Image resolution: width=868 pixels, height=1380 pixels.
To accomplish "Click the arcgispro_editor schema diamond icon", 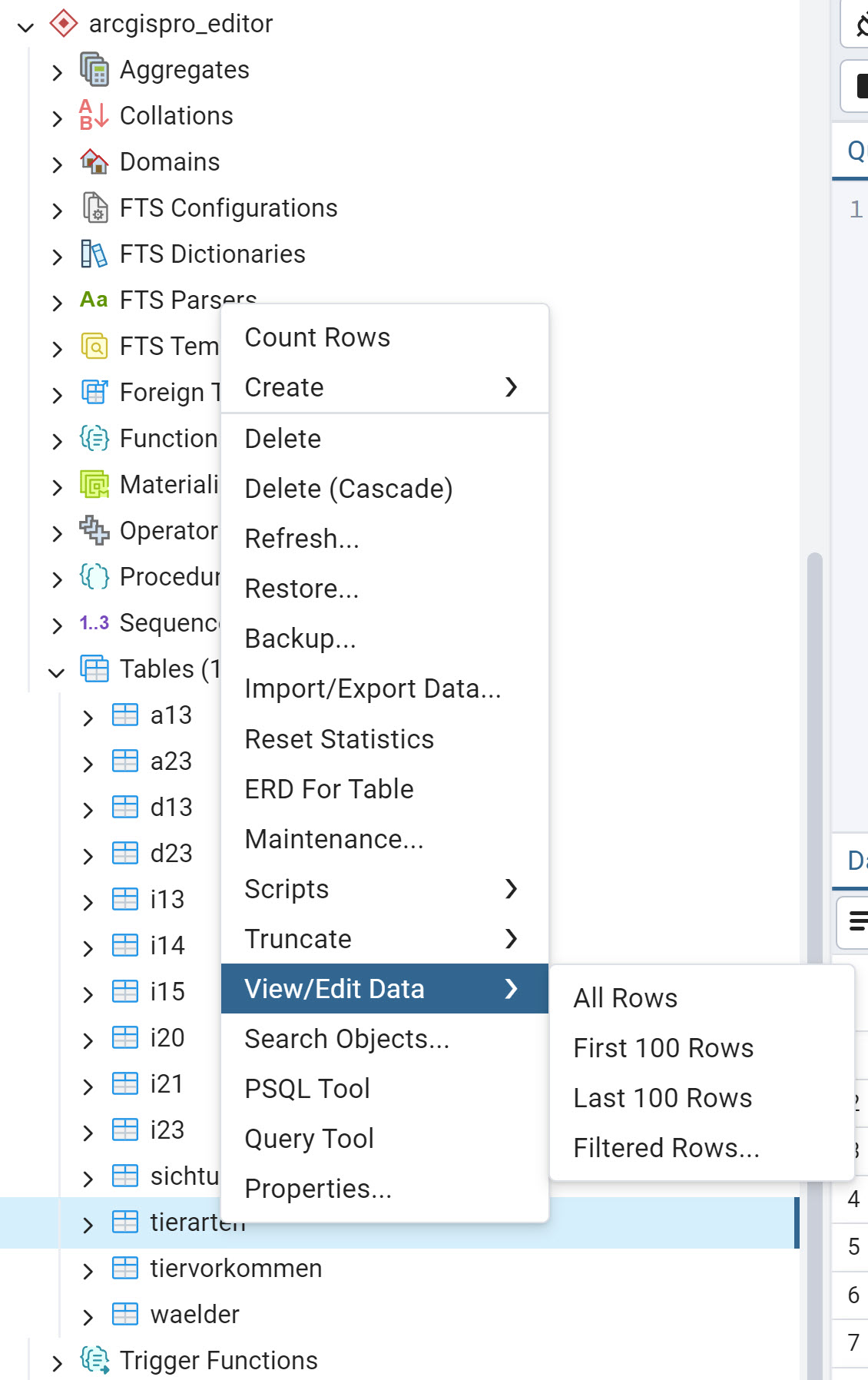I will 63,24.
